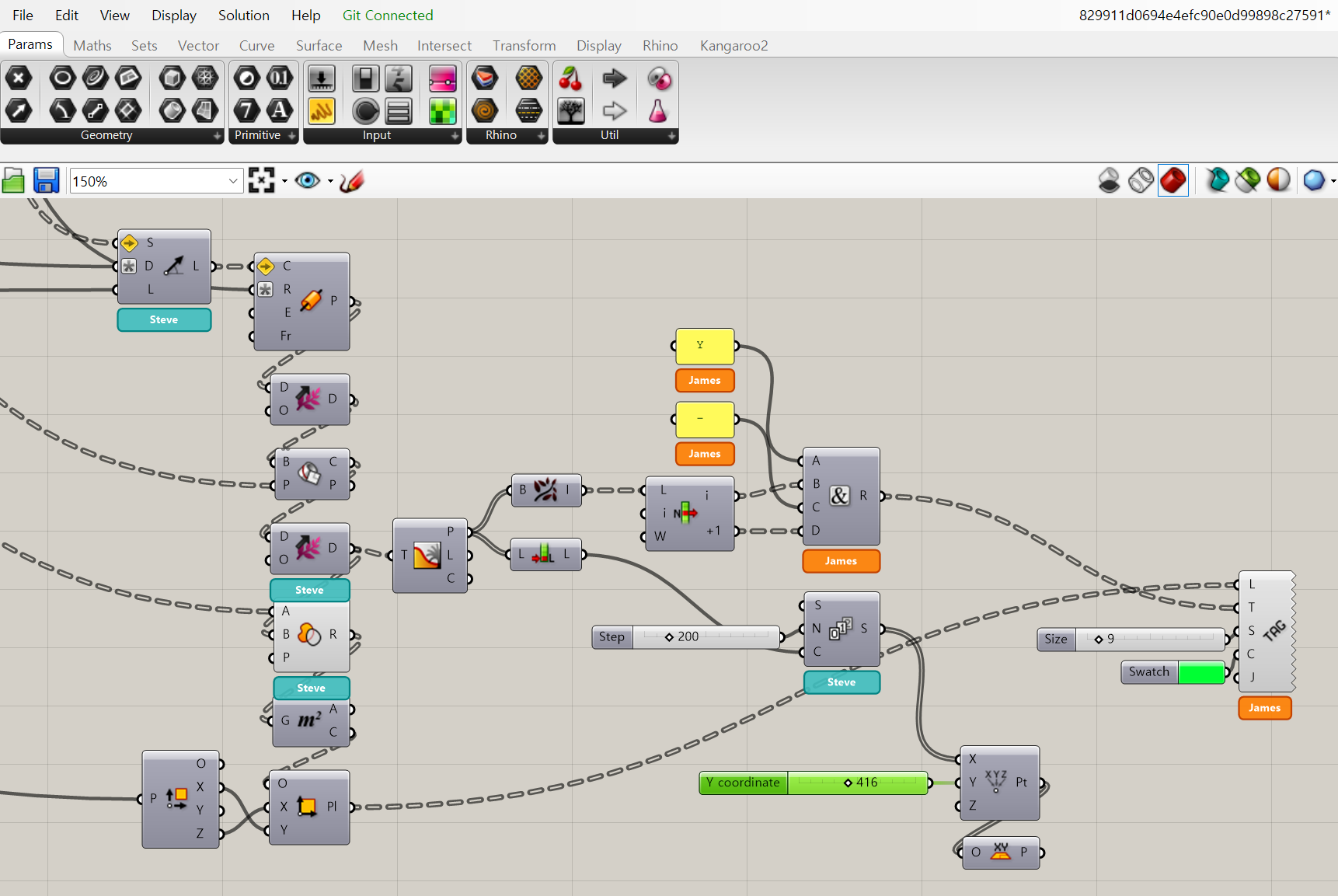1338x896 pixels.
Task: Open the Display menu in menu bar
Action: point(173,16)
